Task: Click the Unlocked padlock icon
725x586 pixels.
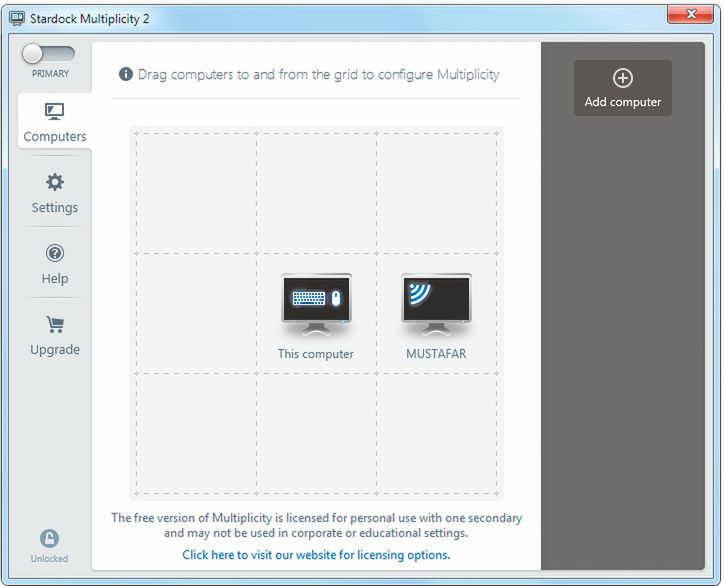Action: [x=49, y=538]
